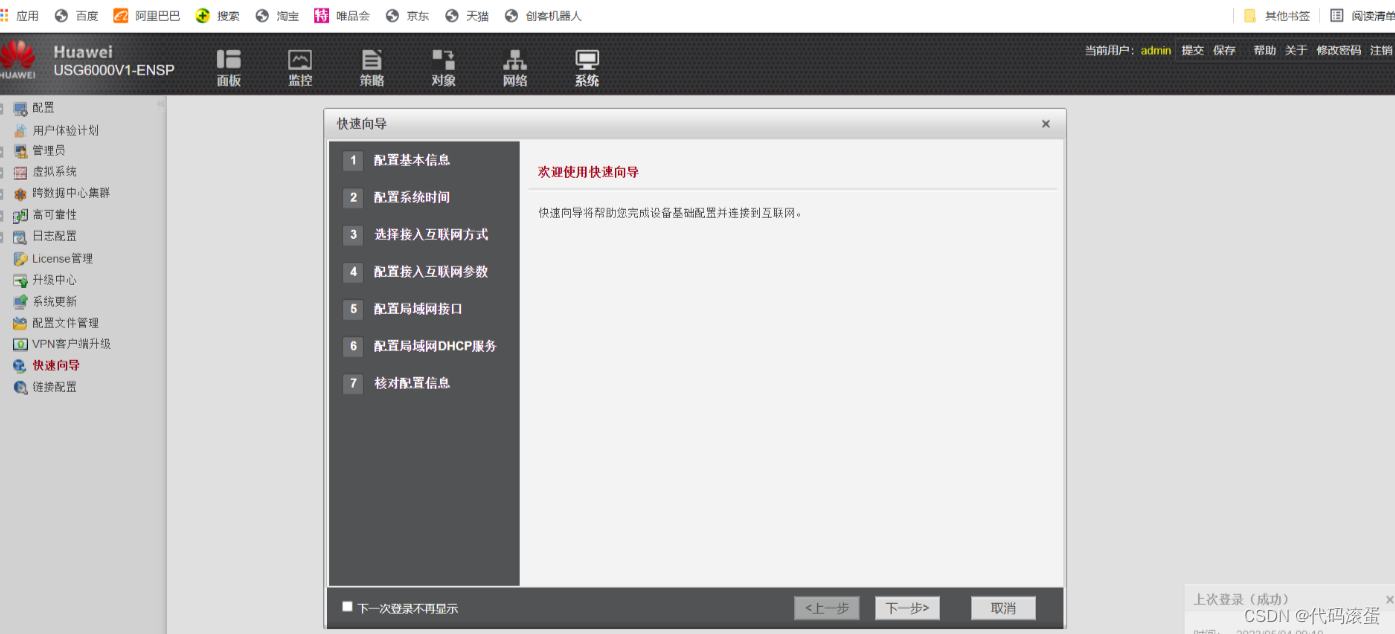Open the 帮助 help link
The height and width of the screenshot is (634, 1395).
(1265, 50)
